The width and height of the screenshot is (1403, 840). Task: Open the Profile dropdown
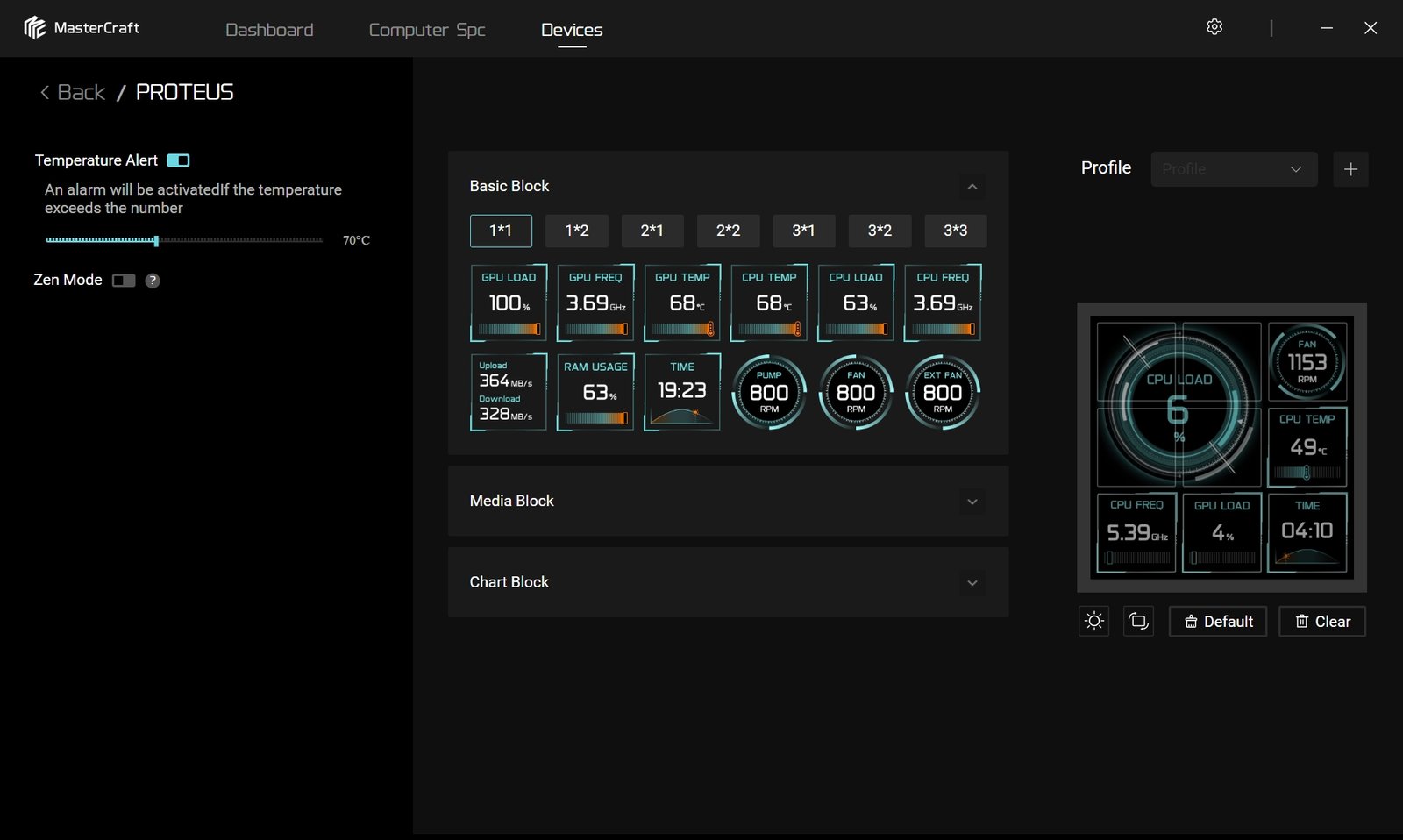click(x=1233, y=169)
